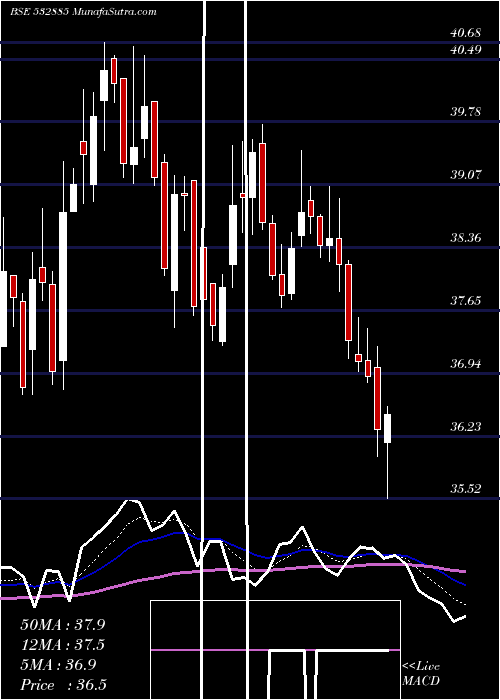Click the 36.23 price level label
This screenshot has width=500, height=700.
click(x=466, y=427)
